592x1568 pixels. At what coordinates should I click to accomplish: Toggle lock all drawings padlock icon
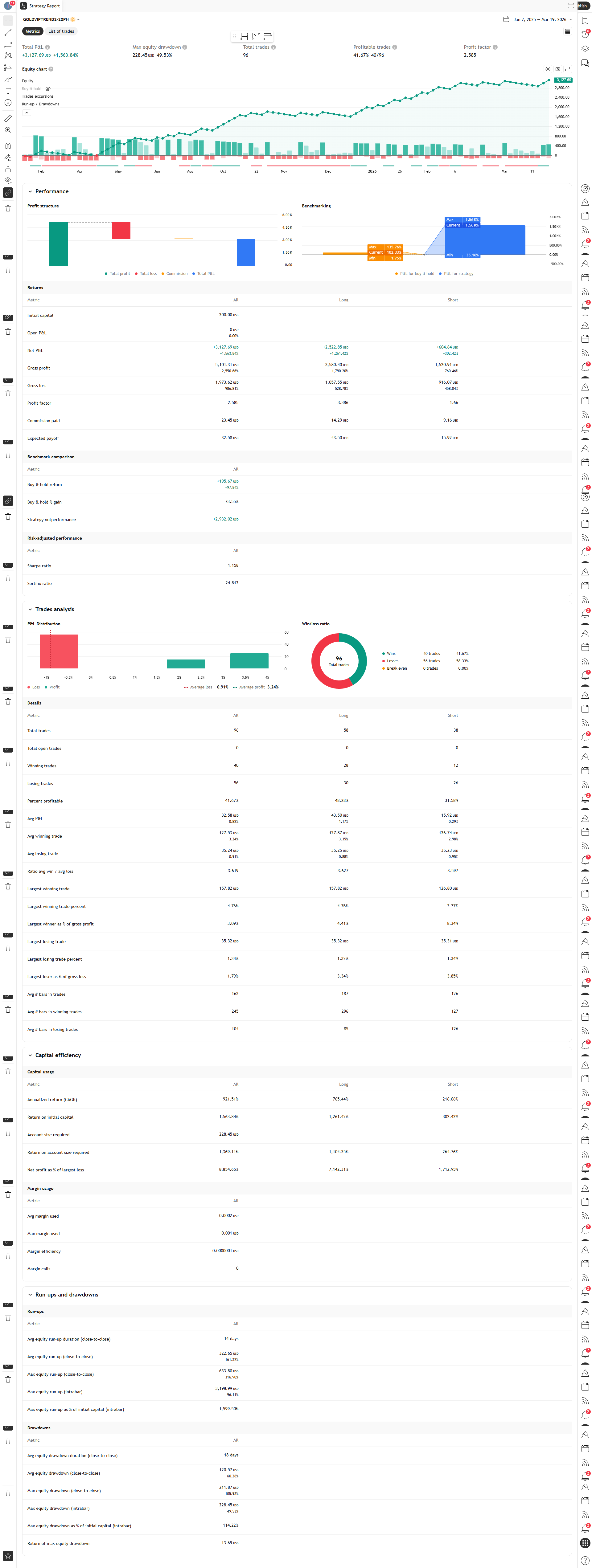coord(8,169)
